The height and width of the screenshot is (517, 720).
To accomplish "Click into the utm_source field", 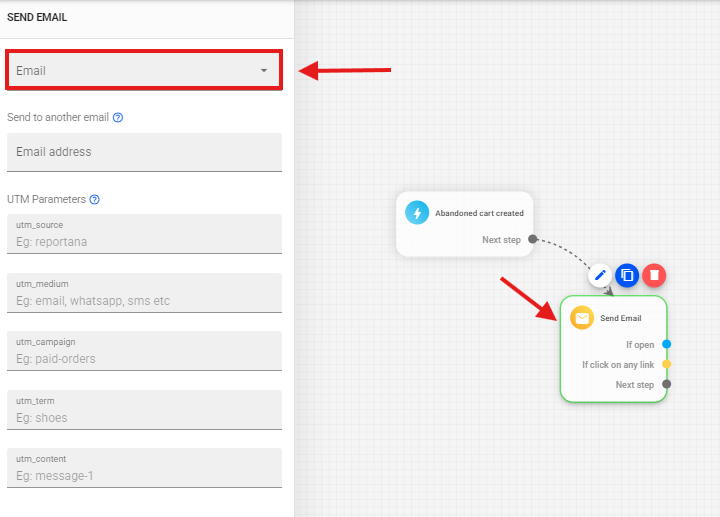I will (144, 240).
